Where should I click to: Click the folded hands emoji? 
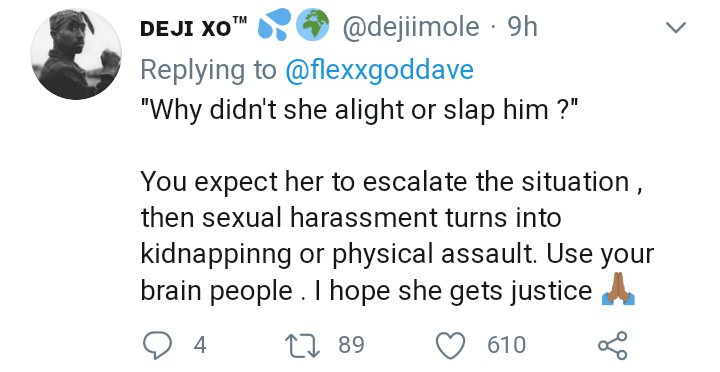coord(618,289)
